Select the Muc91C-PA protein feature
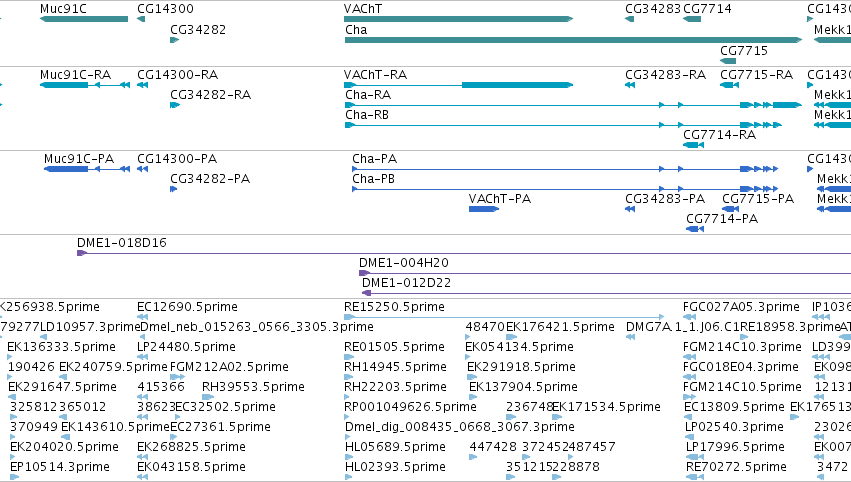The width and height of the screenshot is (851, 482). coord(87,169)
